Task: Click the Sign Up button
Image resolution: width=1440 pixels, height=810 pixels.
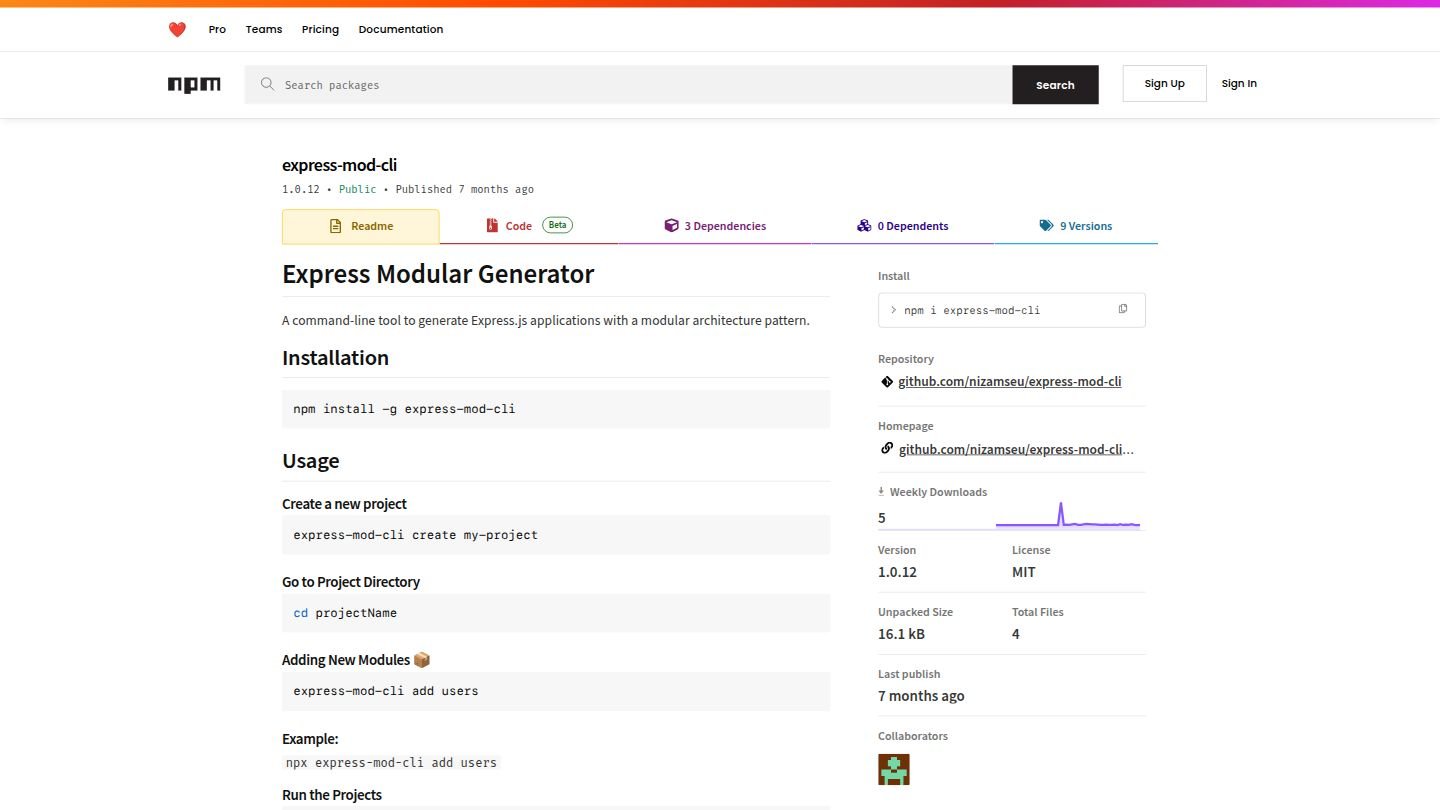Action: click(1164, 83)
